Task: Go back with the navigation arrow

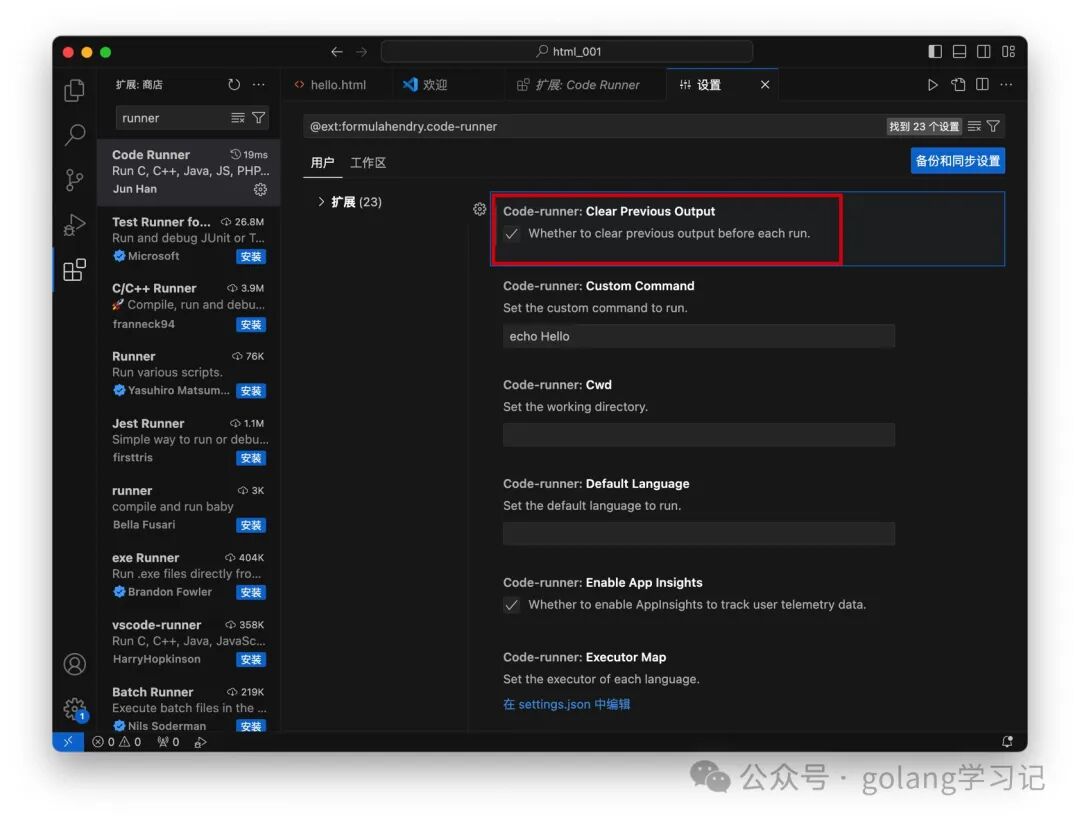Action: [337, 52]
